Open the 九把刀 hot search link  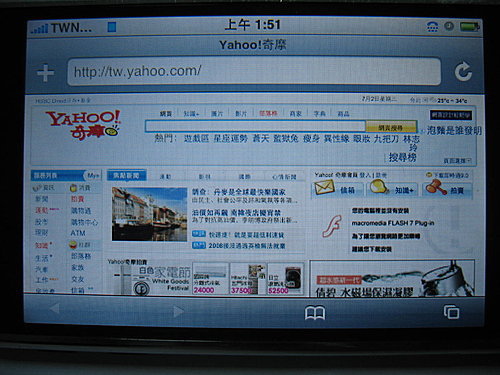pyautogui.click(x=386, y=139)
